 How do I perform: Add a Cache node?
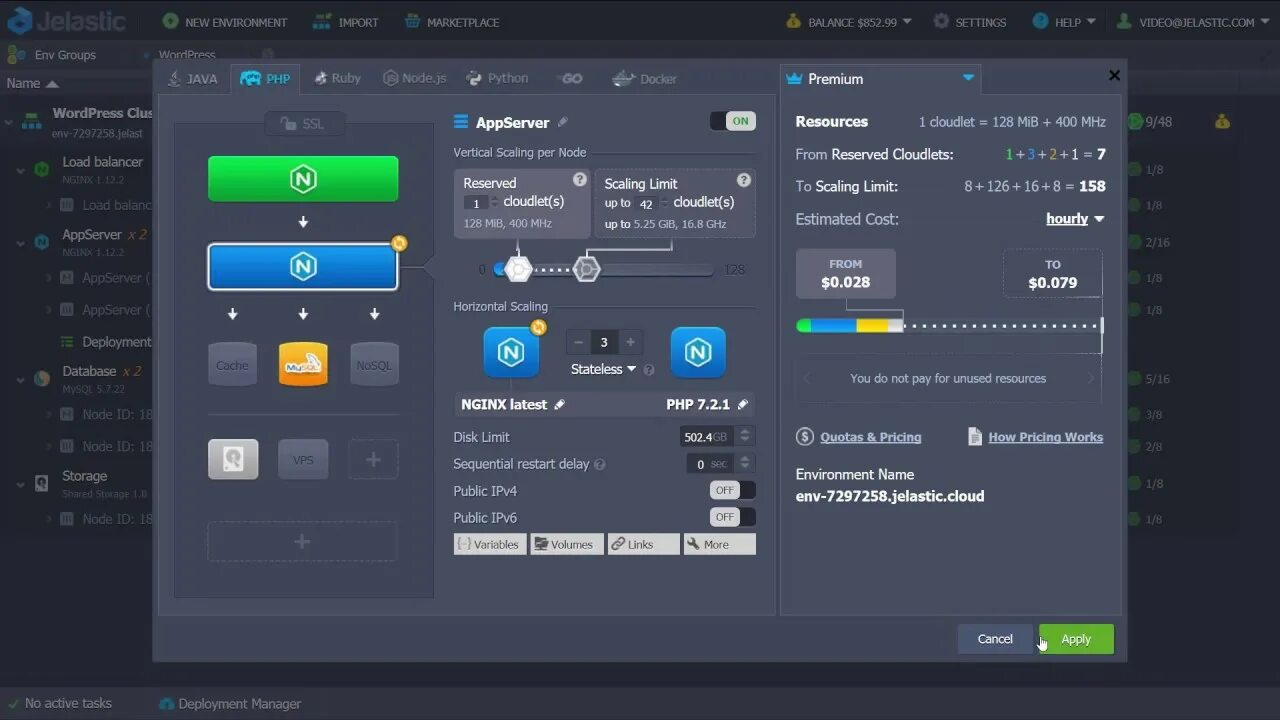[232, 364]
